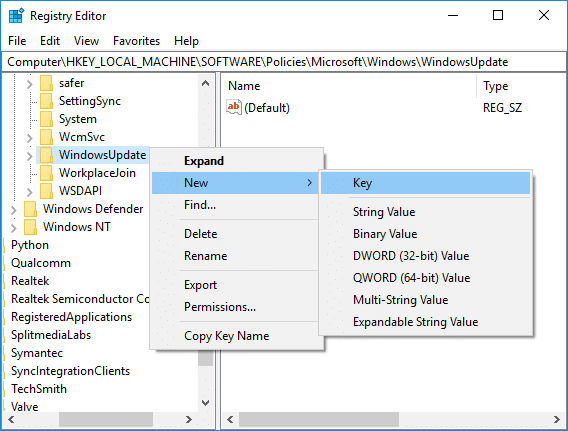Click the safer folder icon
568x431 pixels.
tap(46, 83)
